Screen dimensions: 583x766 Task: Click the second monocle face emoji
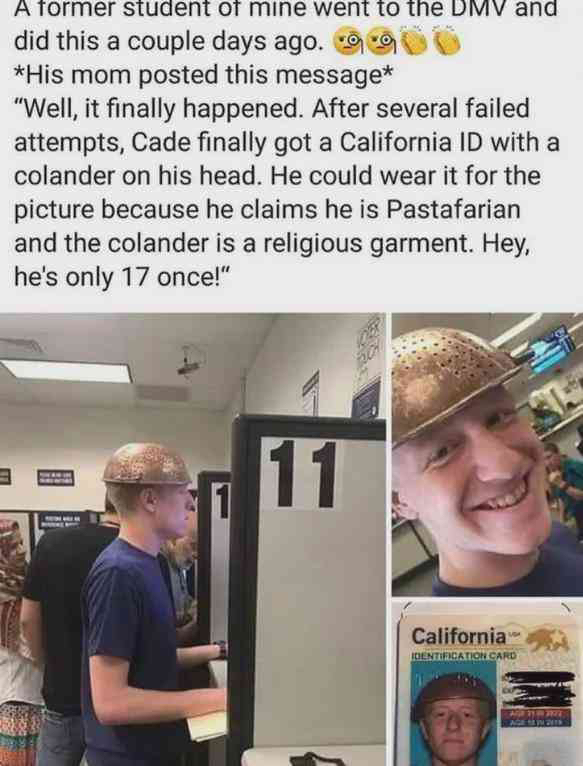click(x=383, y=43)
